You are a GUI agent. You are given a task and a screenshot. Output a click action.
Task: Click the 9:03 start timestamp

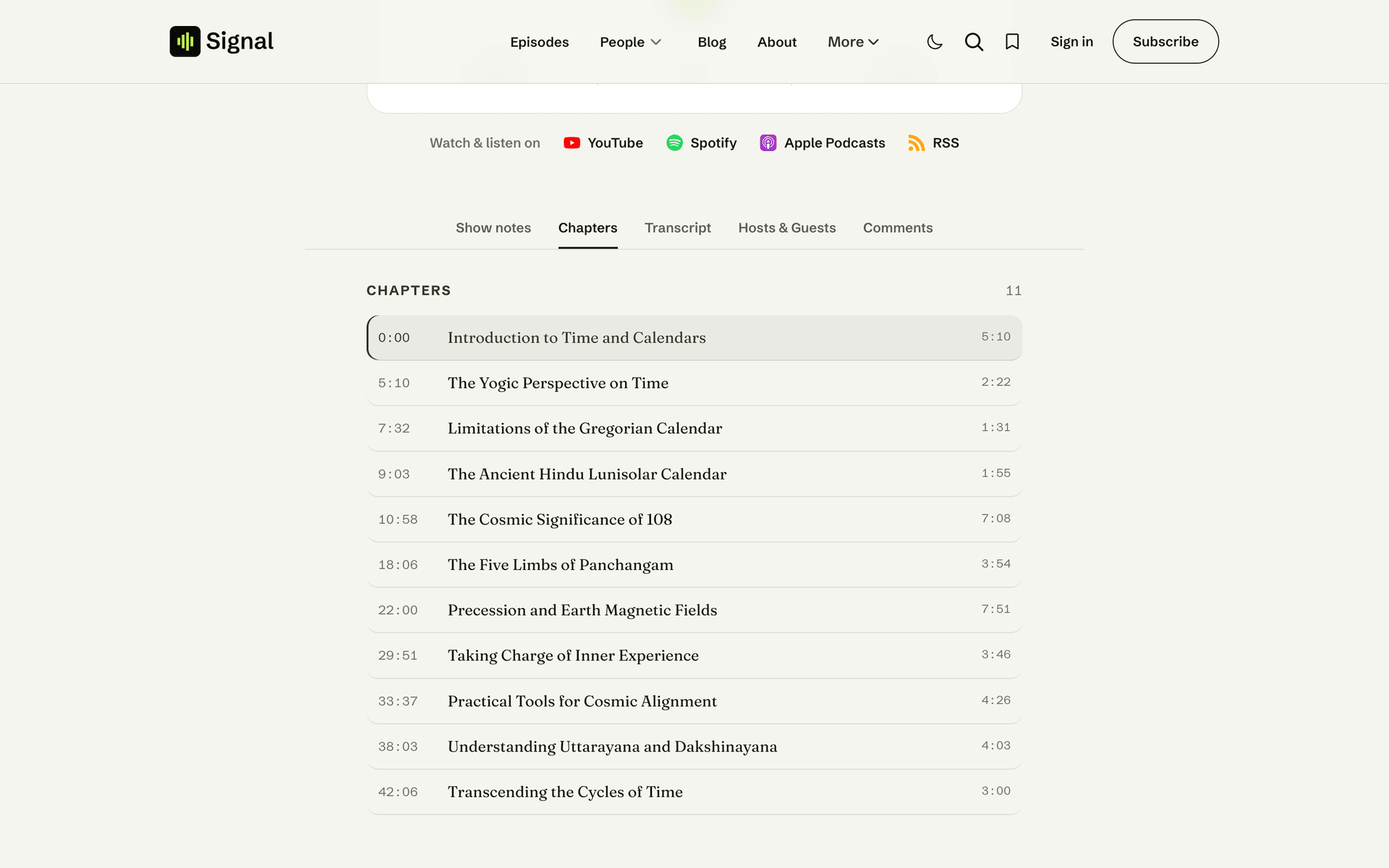[394, 475]
